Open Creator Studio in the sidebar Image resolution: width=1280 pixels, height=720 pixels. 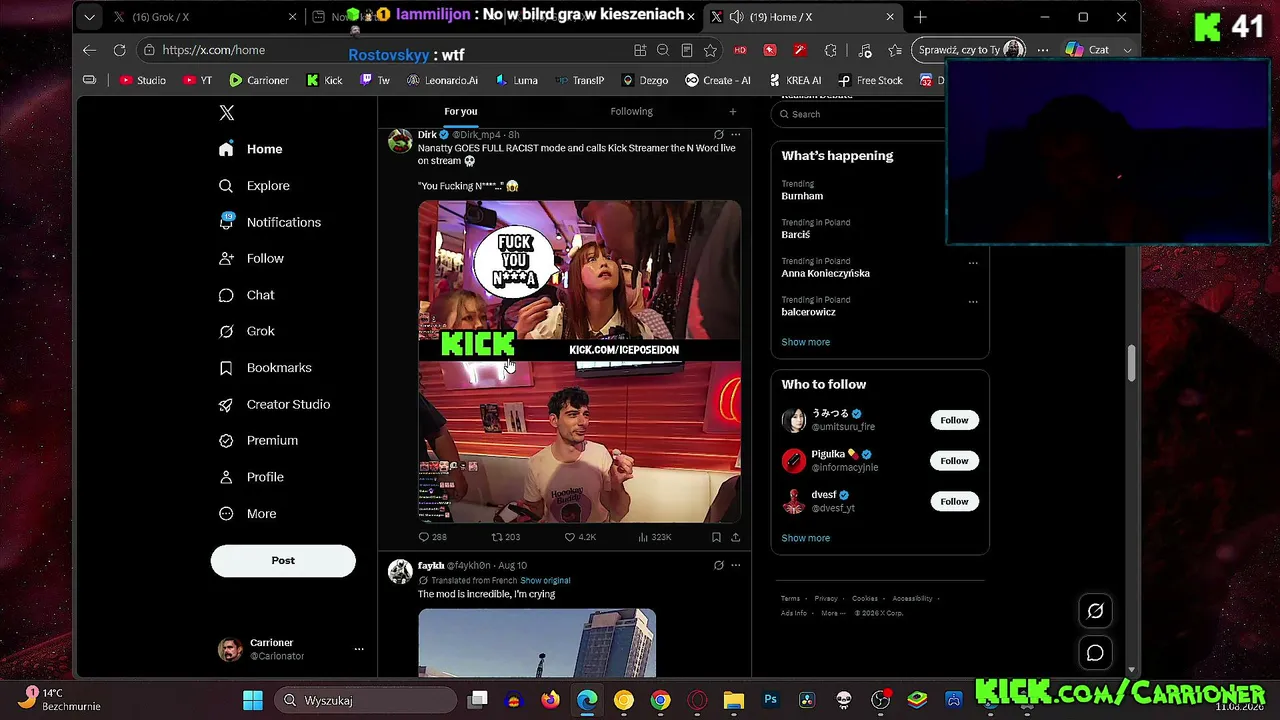point(274,404)
